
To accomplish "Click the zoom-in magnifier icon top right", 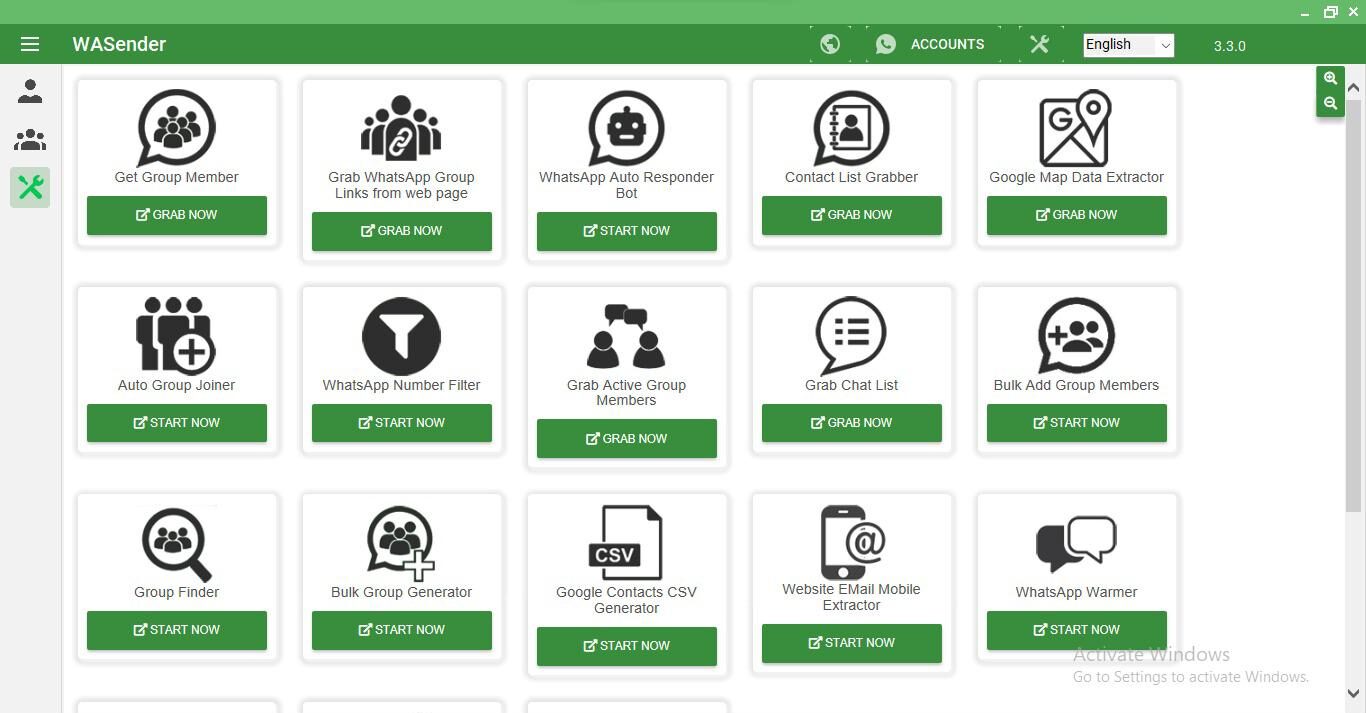I will pos(1330,78).
